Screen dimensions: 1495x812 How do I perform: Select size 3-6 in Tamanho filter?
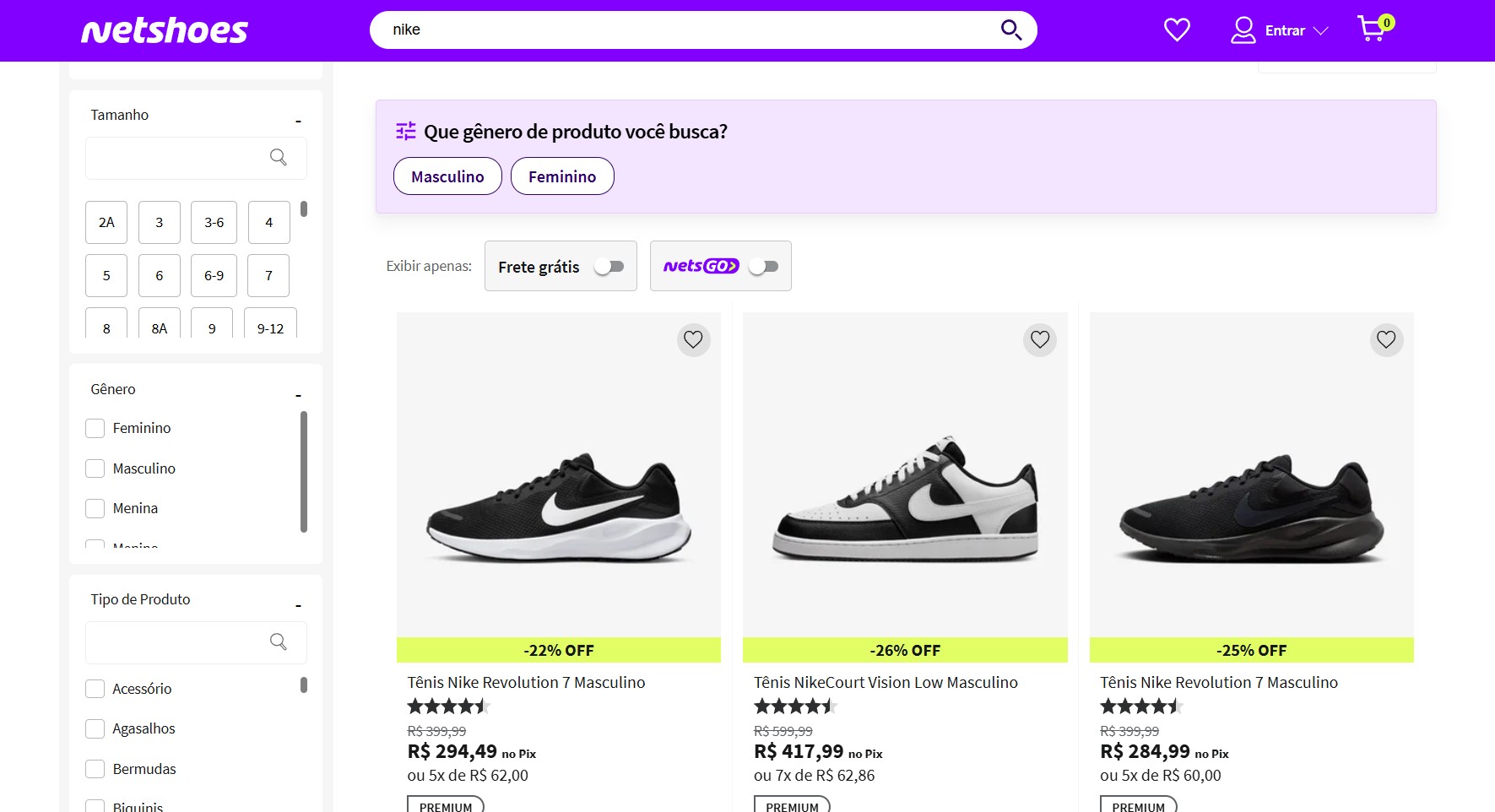(214, 223)
